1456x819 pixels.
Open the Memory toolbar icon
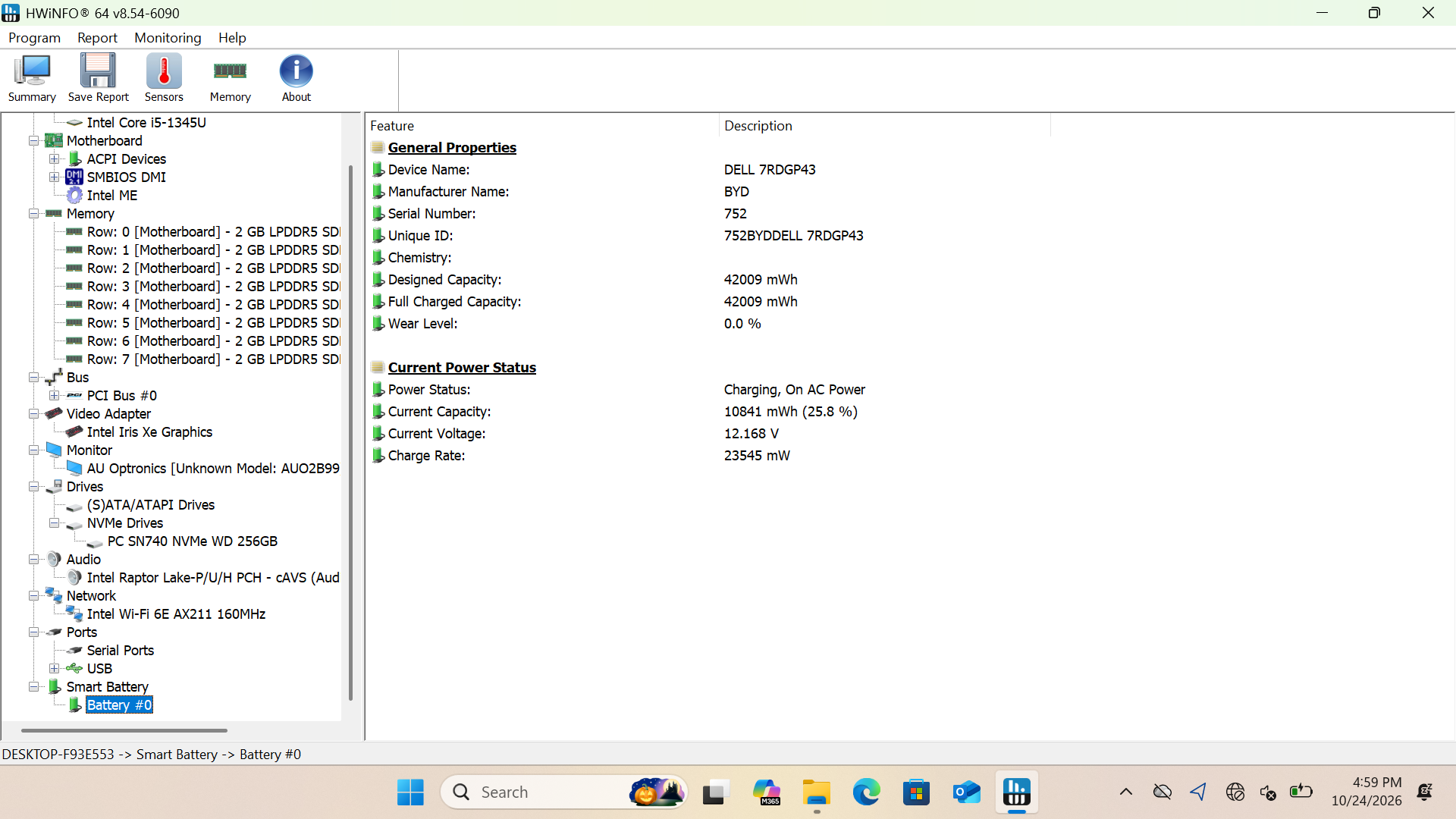[x=230, y=78]
